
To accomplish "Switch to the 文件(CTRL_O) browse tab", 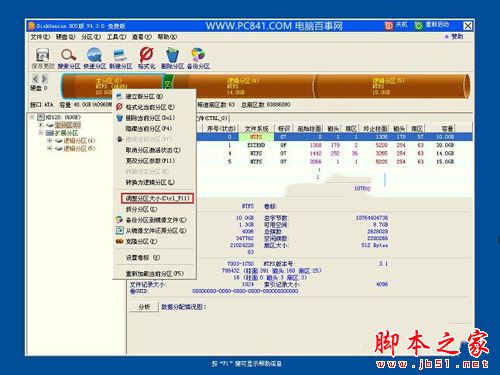I will [212, 118].
